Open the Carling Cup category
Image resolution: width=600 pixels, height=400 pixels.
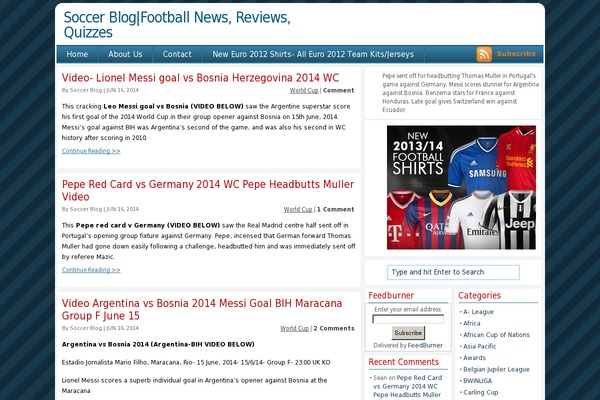click(481, 392)
